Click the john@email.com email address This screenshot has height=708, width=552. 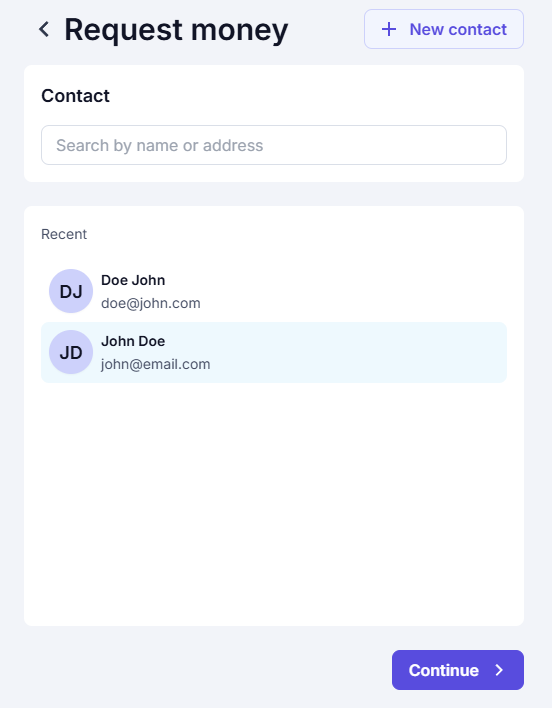click(155, 364)
